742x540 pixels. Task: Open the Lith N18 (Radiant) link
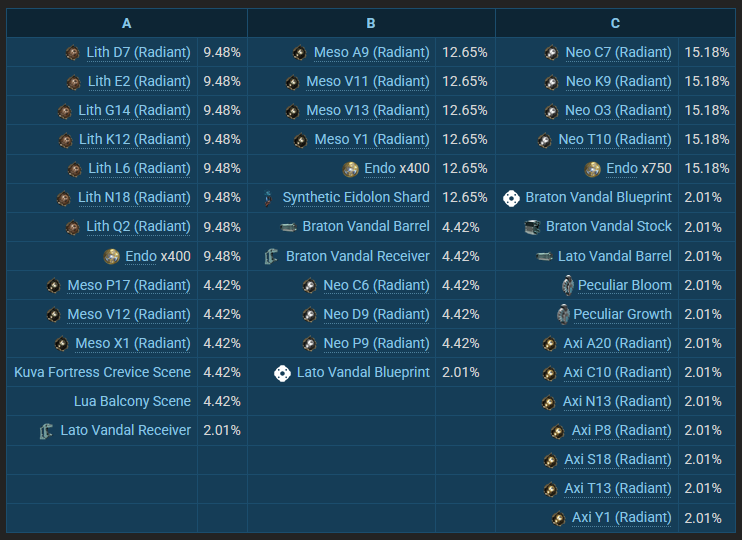point(134,198)
